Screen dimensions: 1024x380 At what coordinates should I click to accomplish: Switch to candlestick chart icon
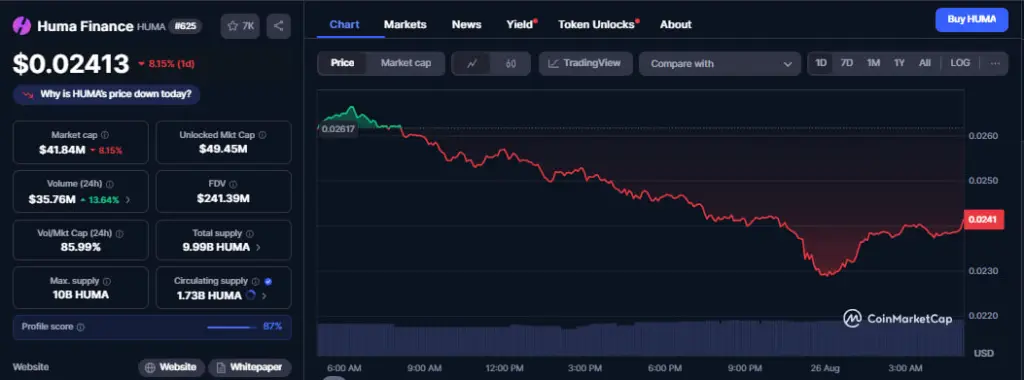click(x=511, y=63)
